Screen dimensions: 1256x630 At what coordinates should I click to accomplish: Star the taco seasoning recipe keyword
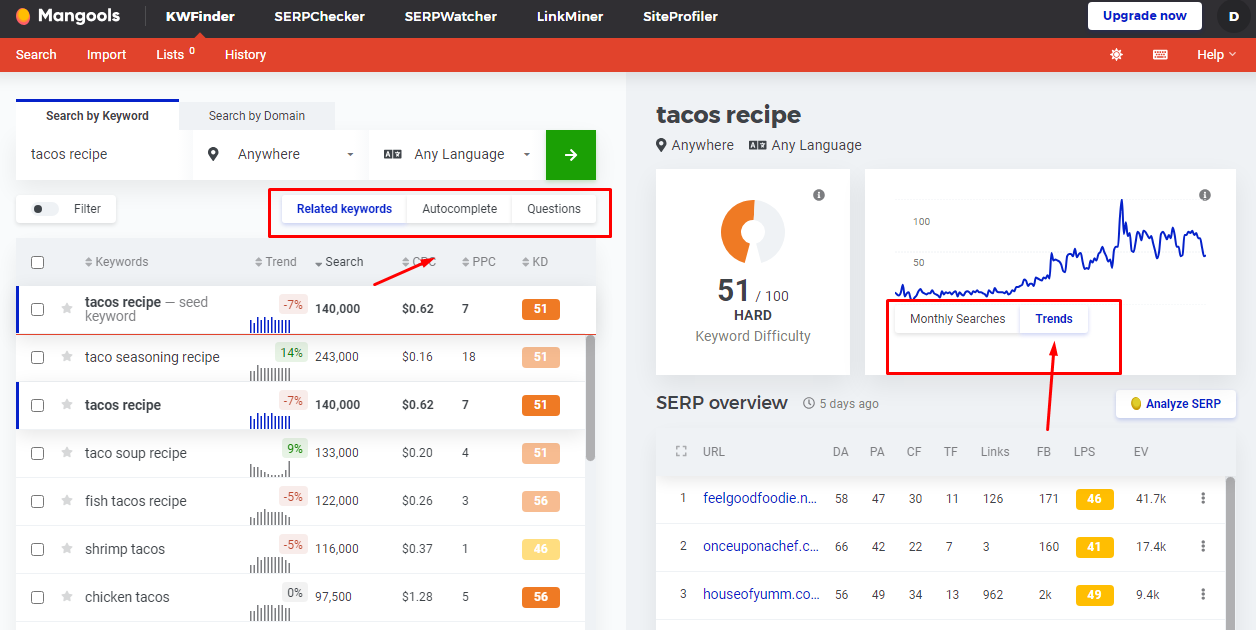(67, 357)
